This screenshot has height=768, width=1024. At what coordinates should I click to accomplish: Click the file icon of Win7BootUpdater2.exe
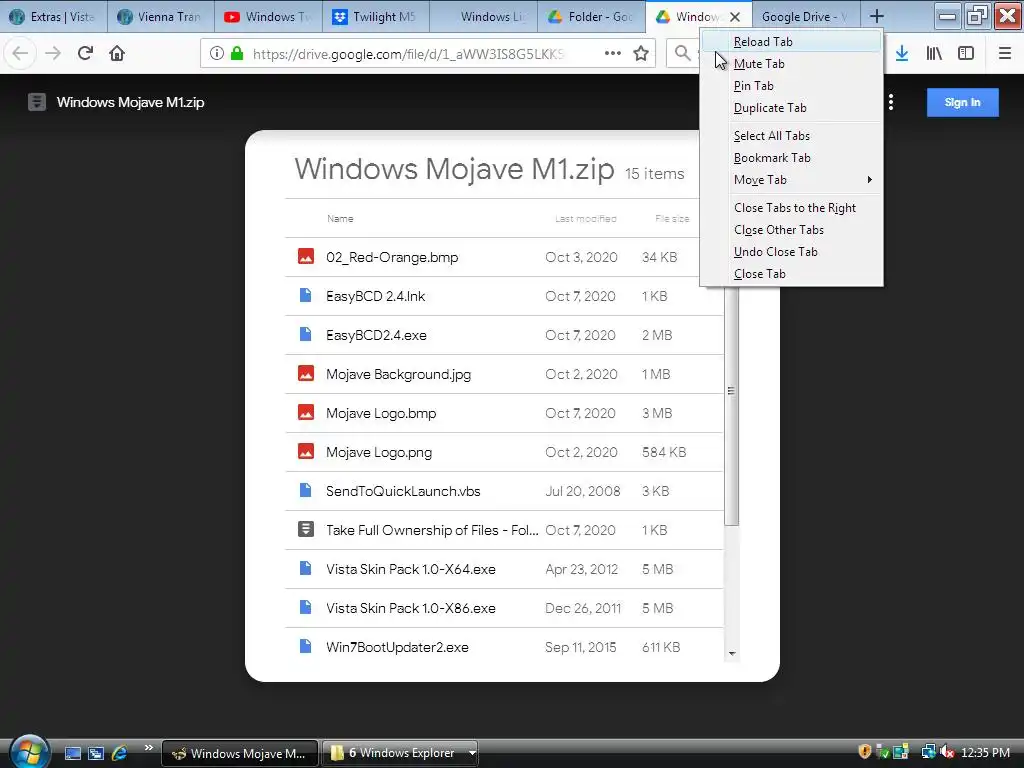(x=305, y=647)
